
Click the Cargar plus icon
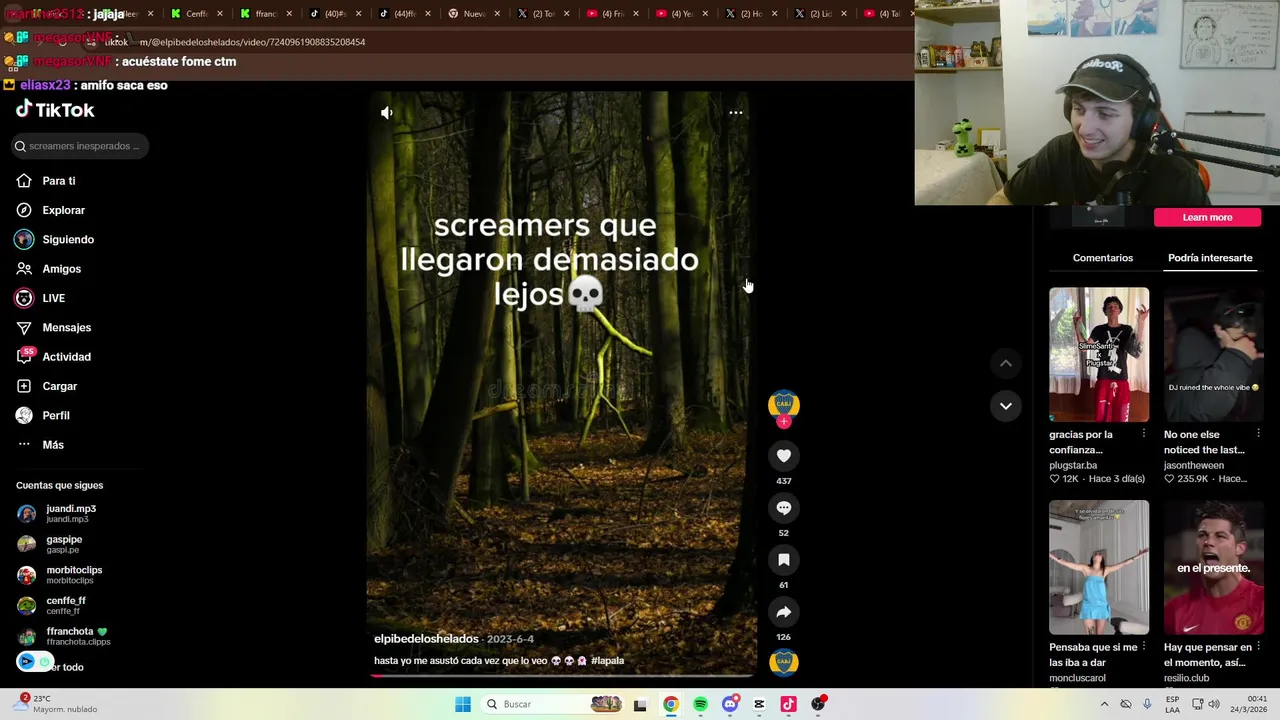click(24, 386)
